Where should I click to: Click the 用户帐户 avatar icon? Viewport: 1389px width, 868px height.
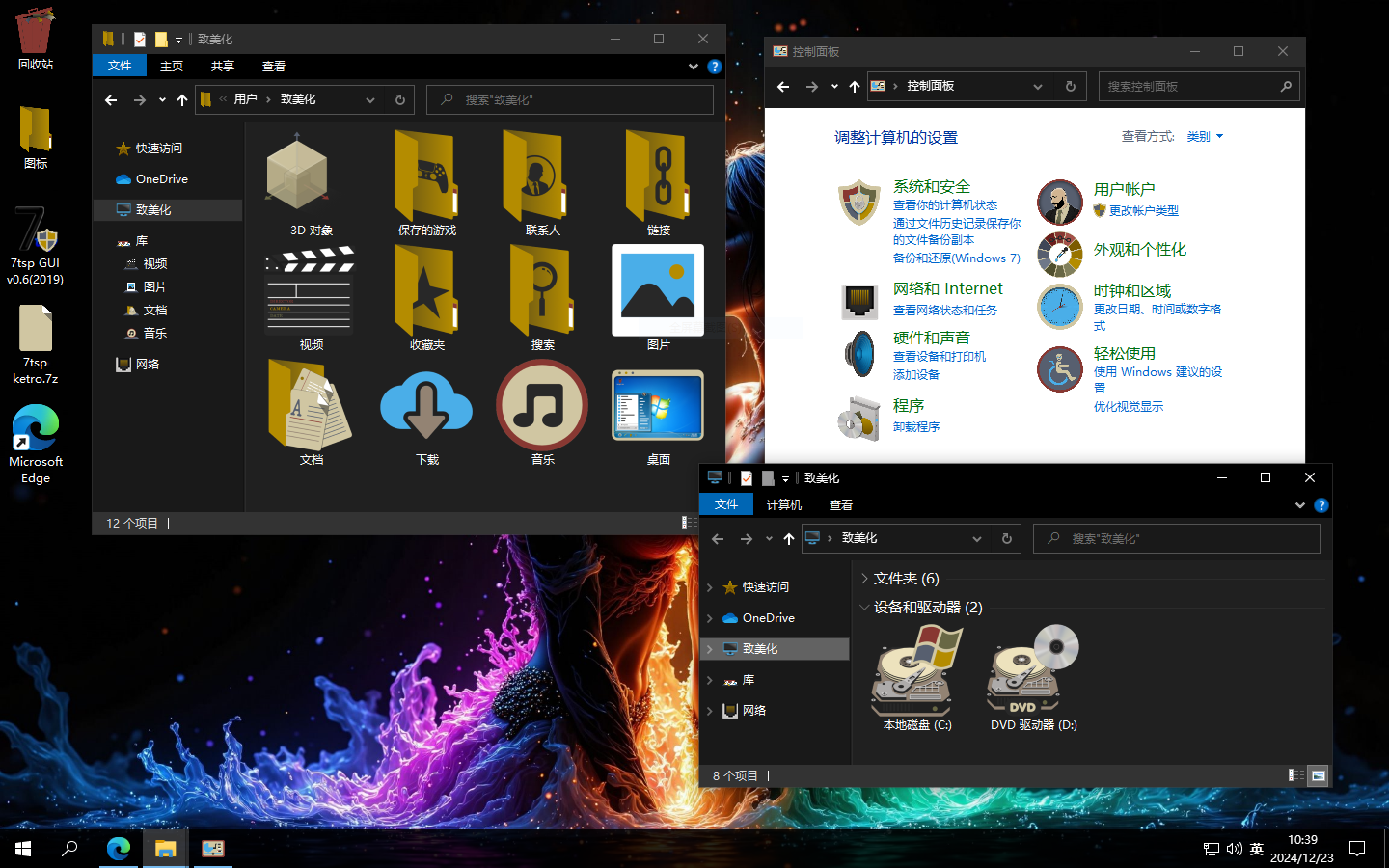[x=1059, y=201]
